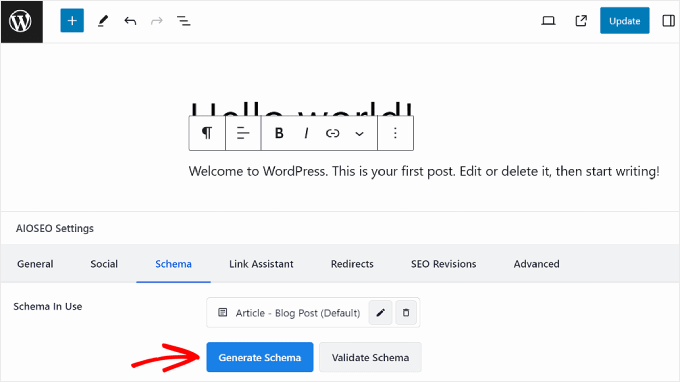
Task: Click the Validate Schema button
Action: click(x=370, y=357)
